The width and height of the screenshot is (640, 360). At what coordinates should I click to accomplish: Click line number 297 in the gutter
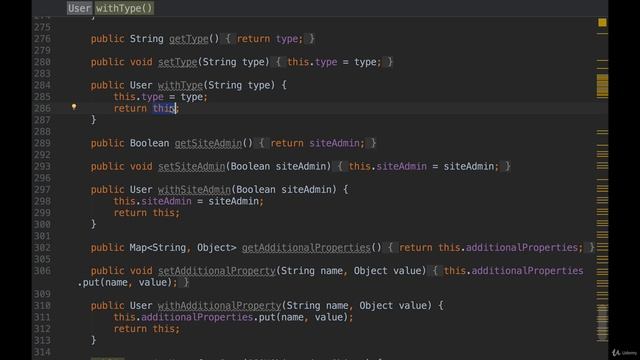(42, 190)
